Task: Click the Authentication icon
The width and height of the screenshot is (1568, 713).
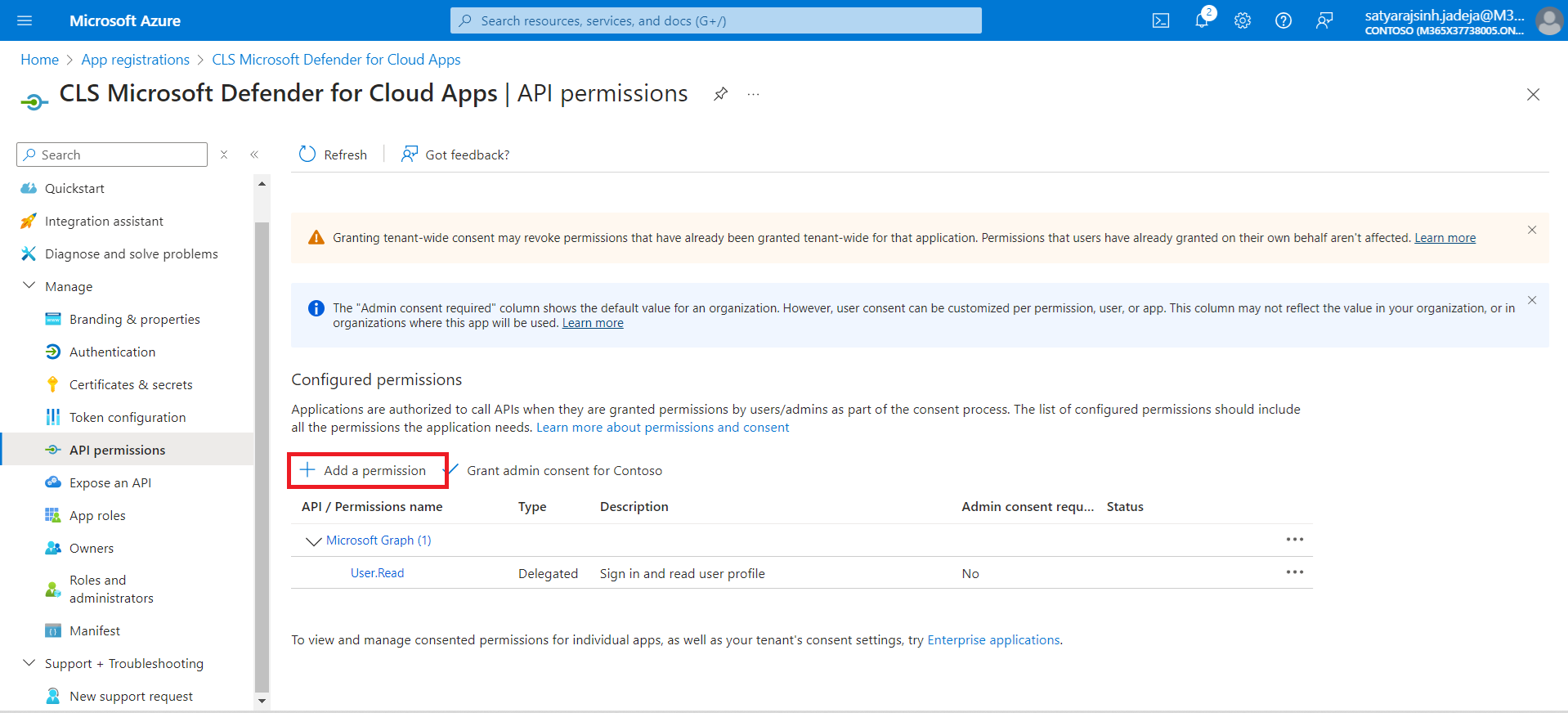Action: click(x=53, y=352)
